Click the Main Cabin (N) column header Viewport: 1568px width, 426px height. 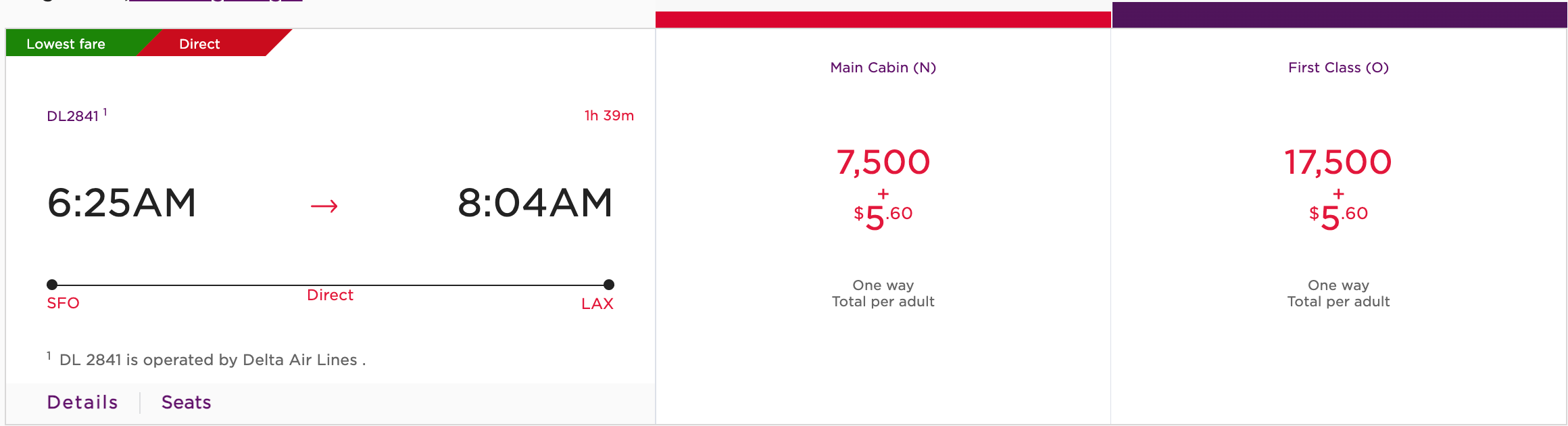pyautogui.click(x=883, y=68)
